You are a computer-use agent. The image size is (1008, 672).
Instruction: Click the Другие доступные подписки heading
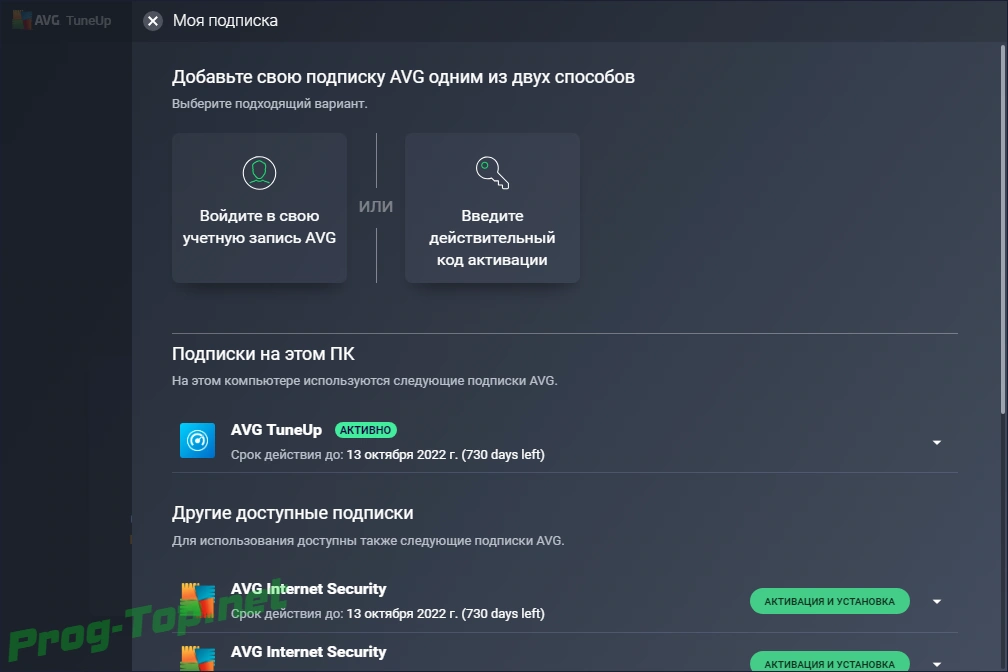292,513
